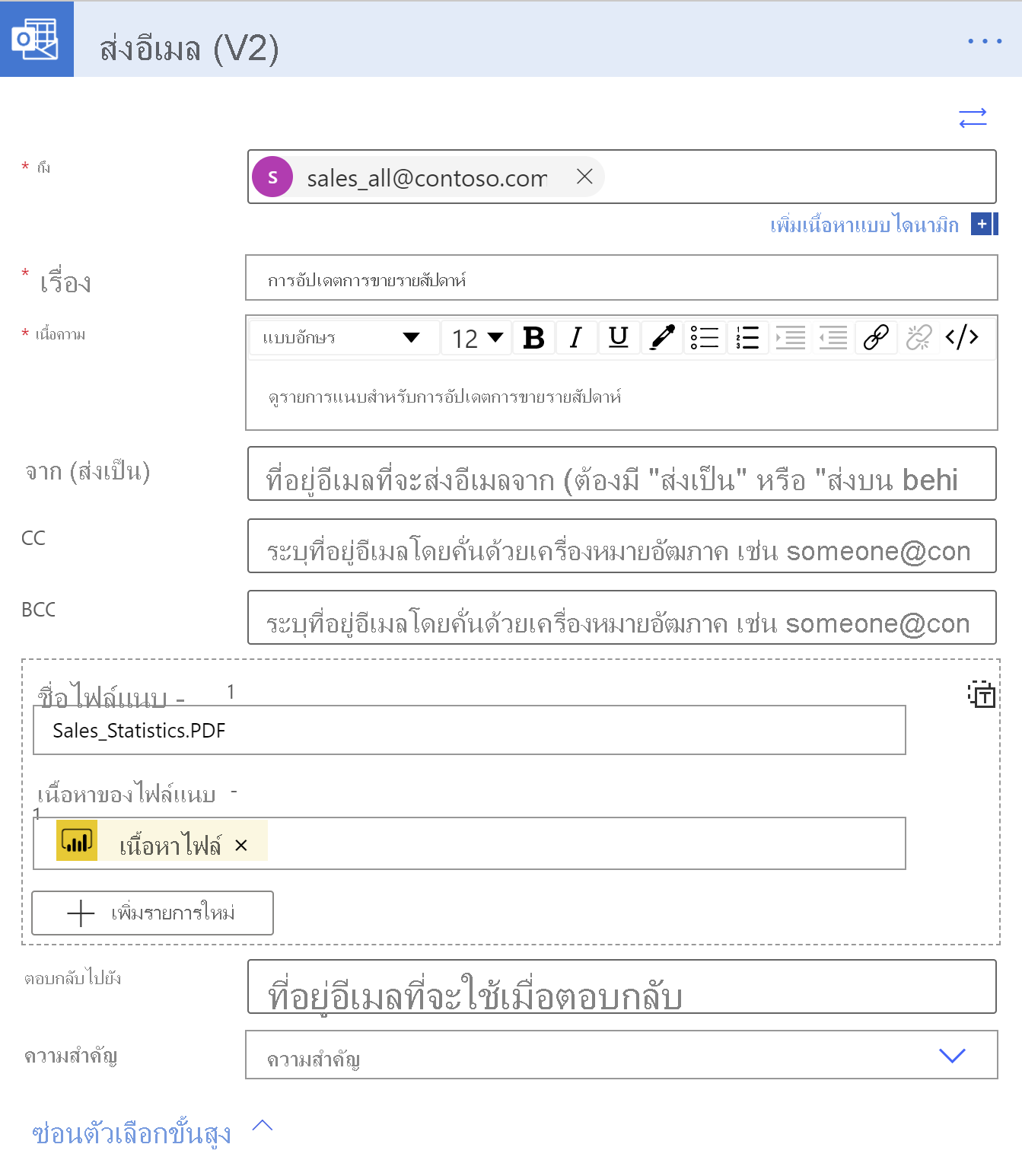Viewport: 1022px width, 1176px height.
Task: Open the ความสำคัญ importance dropdown
Action: coord(621,1055)
